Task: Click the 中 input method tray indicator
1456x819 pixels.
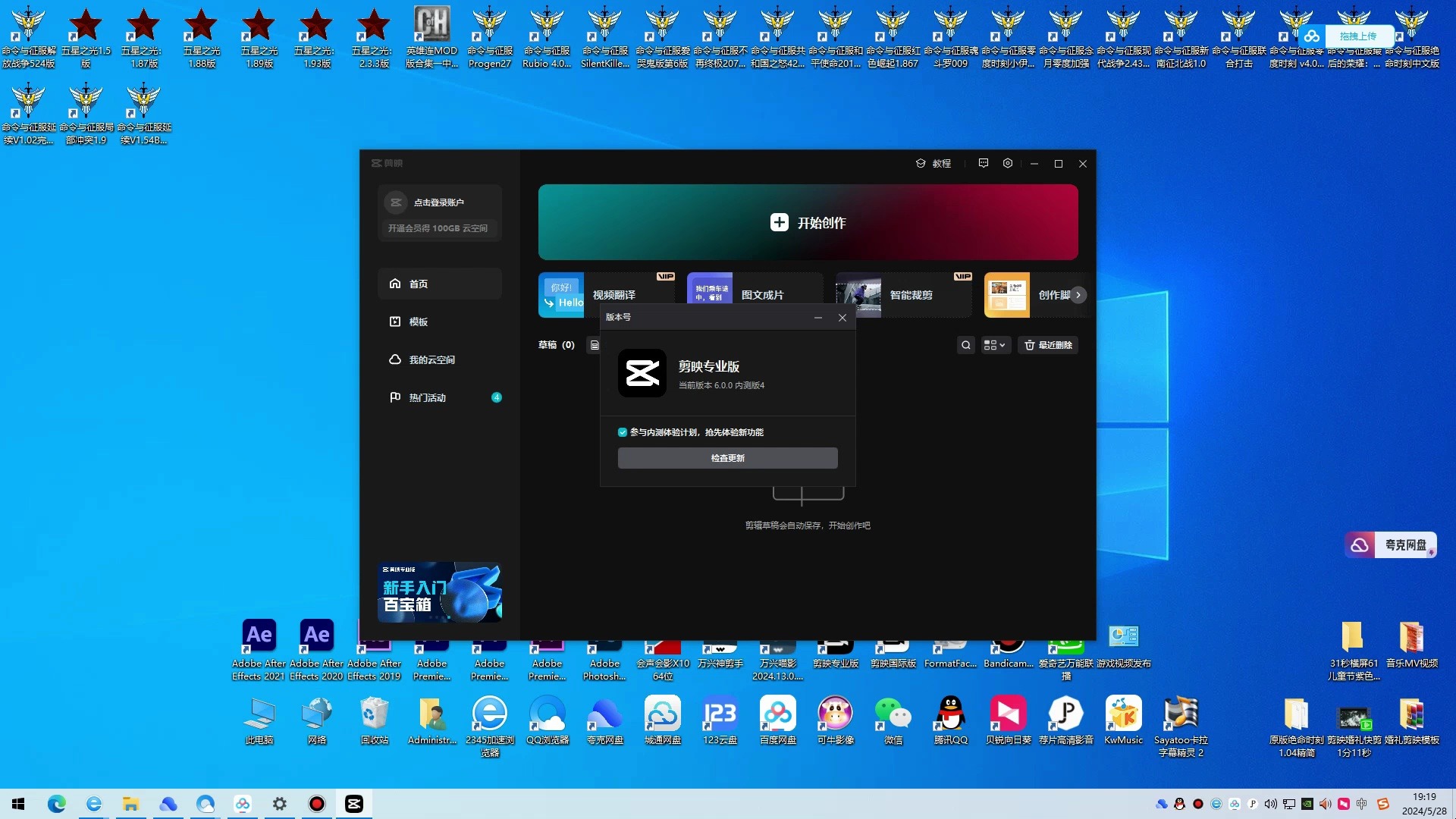Action: point(1362,804)
